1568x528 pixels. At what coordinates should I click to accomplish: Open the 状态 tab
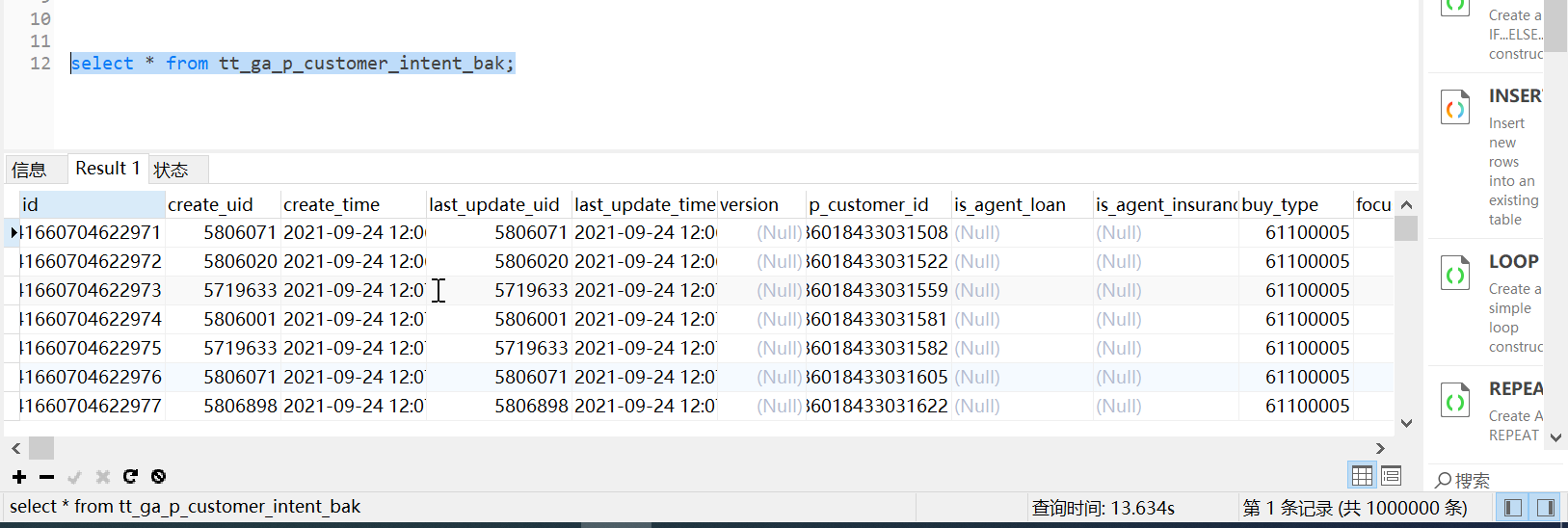[171, 171]
